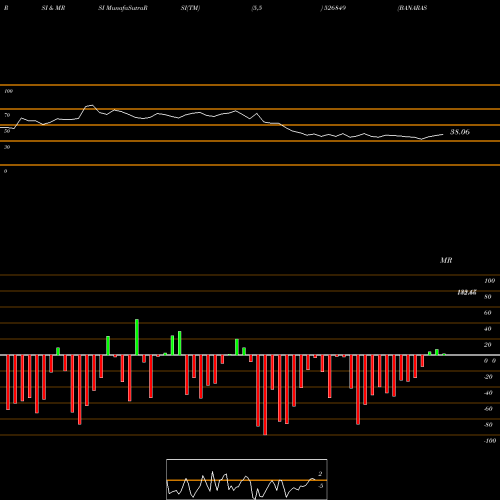Click the 30 label on RSI scale
This screenshot has width=500, height=500.
(x=7, y=147)
